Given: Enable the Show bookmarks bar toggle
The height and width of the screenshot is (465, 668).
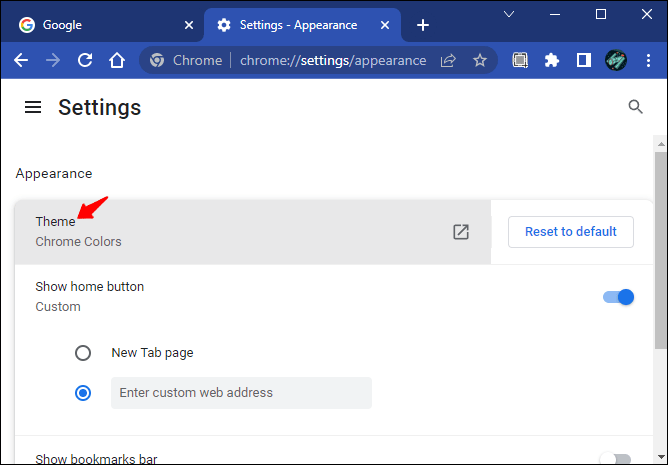Looking at the screenshot, I should [x=615, y=459].
